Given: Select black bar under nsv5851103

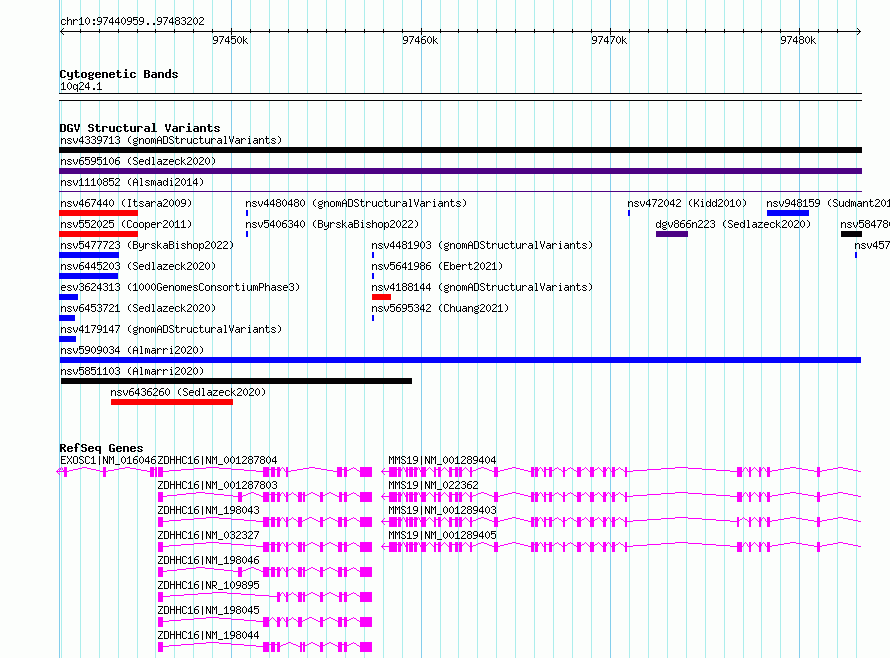Looking at the screenshot, I should 236,381.
